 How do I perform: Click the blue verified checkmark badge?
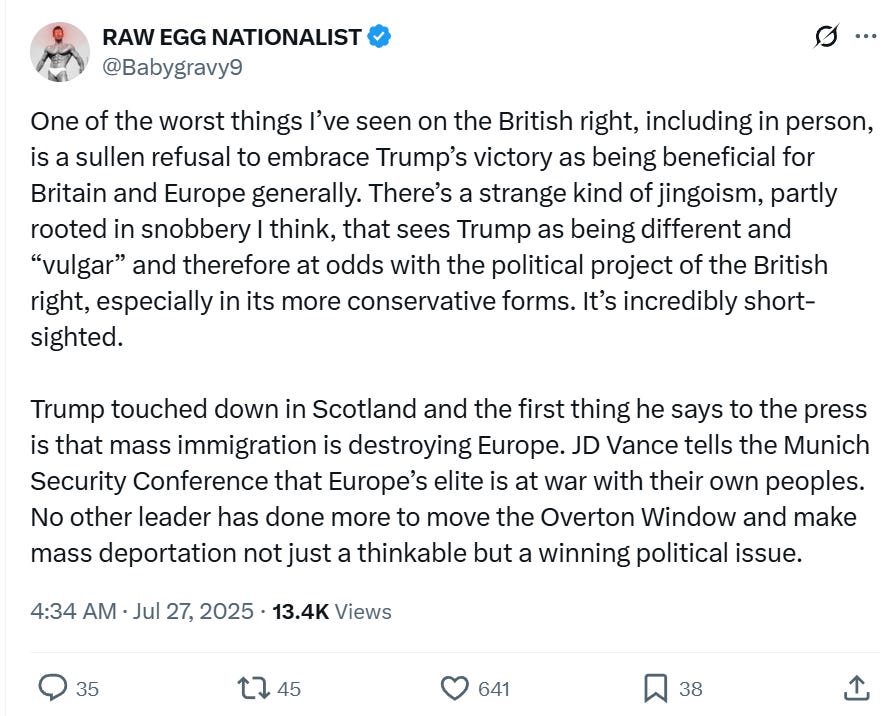point(379,38)
